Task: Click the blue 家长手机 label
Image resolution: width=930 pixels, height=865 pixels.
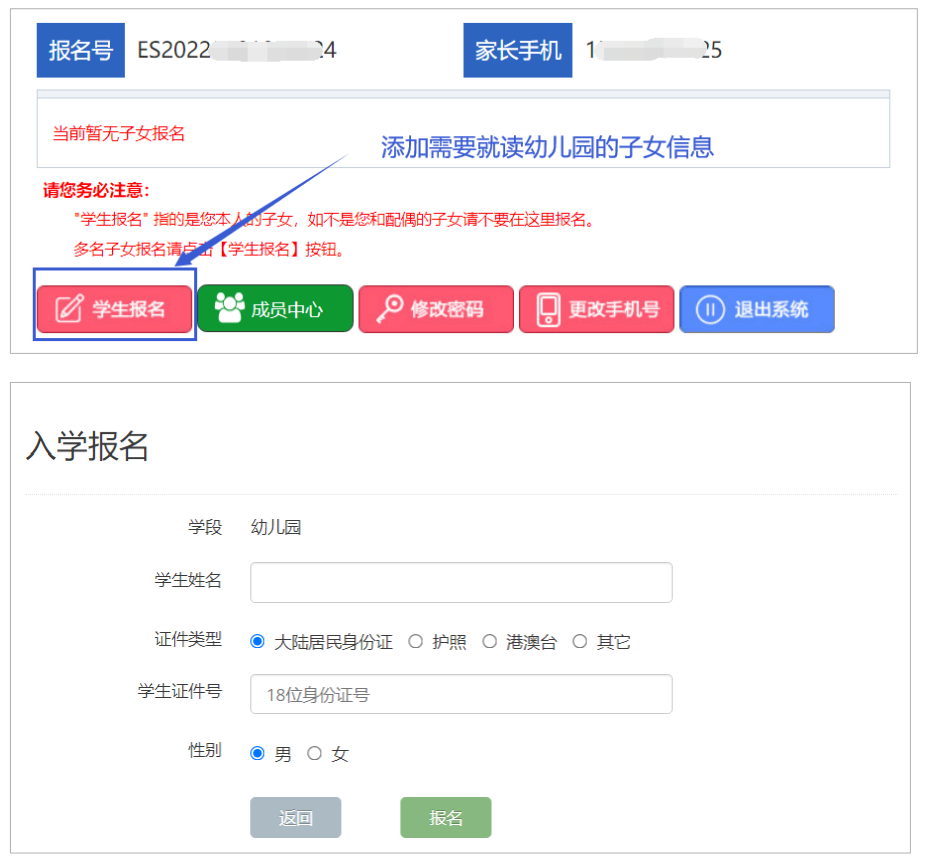Action: tap(517, 50)
